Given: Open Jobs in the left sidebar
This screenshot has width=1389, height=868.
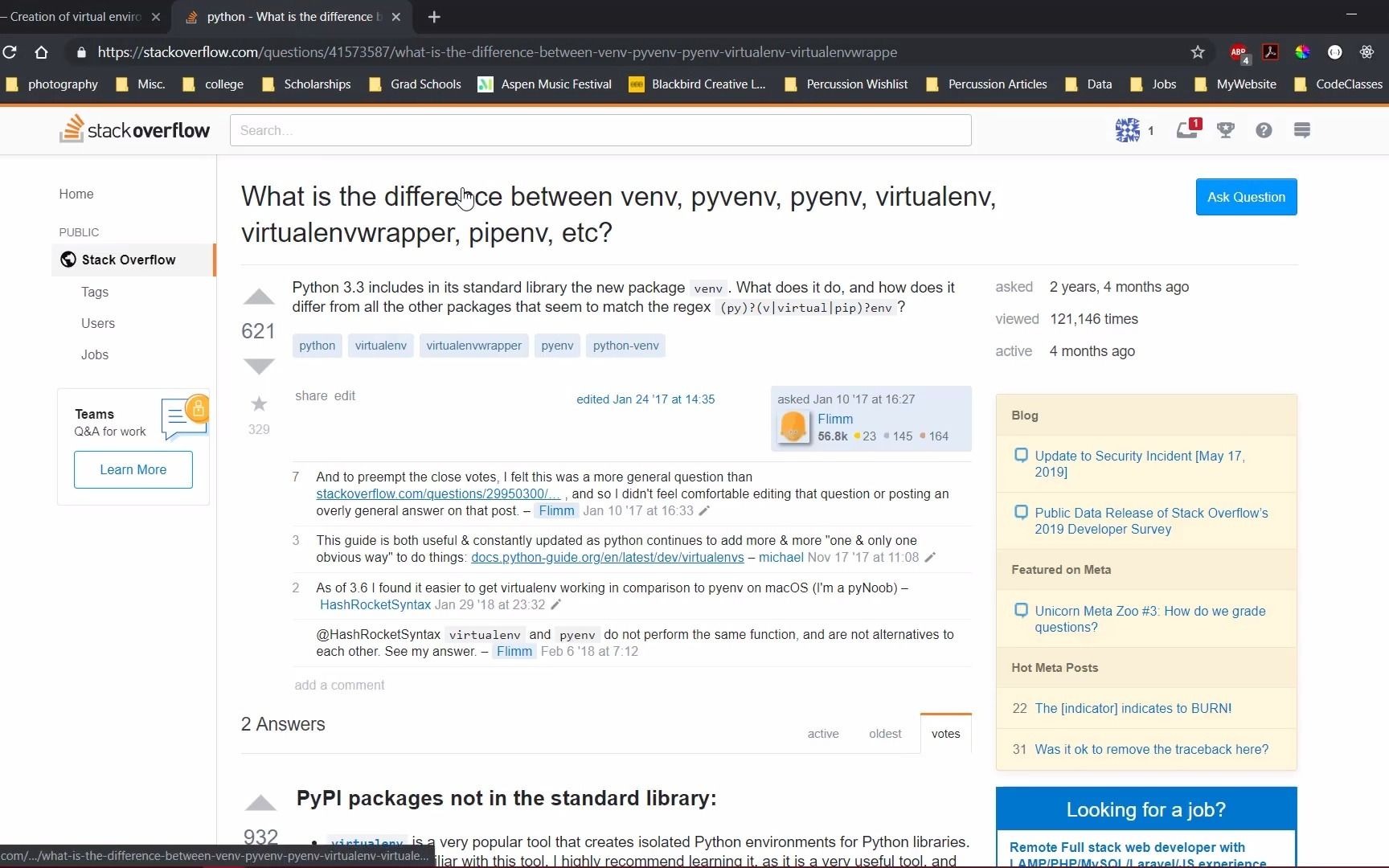Looking at the screenshot, I should click(95, 354).
